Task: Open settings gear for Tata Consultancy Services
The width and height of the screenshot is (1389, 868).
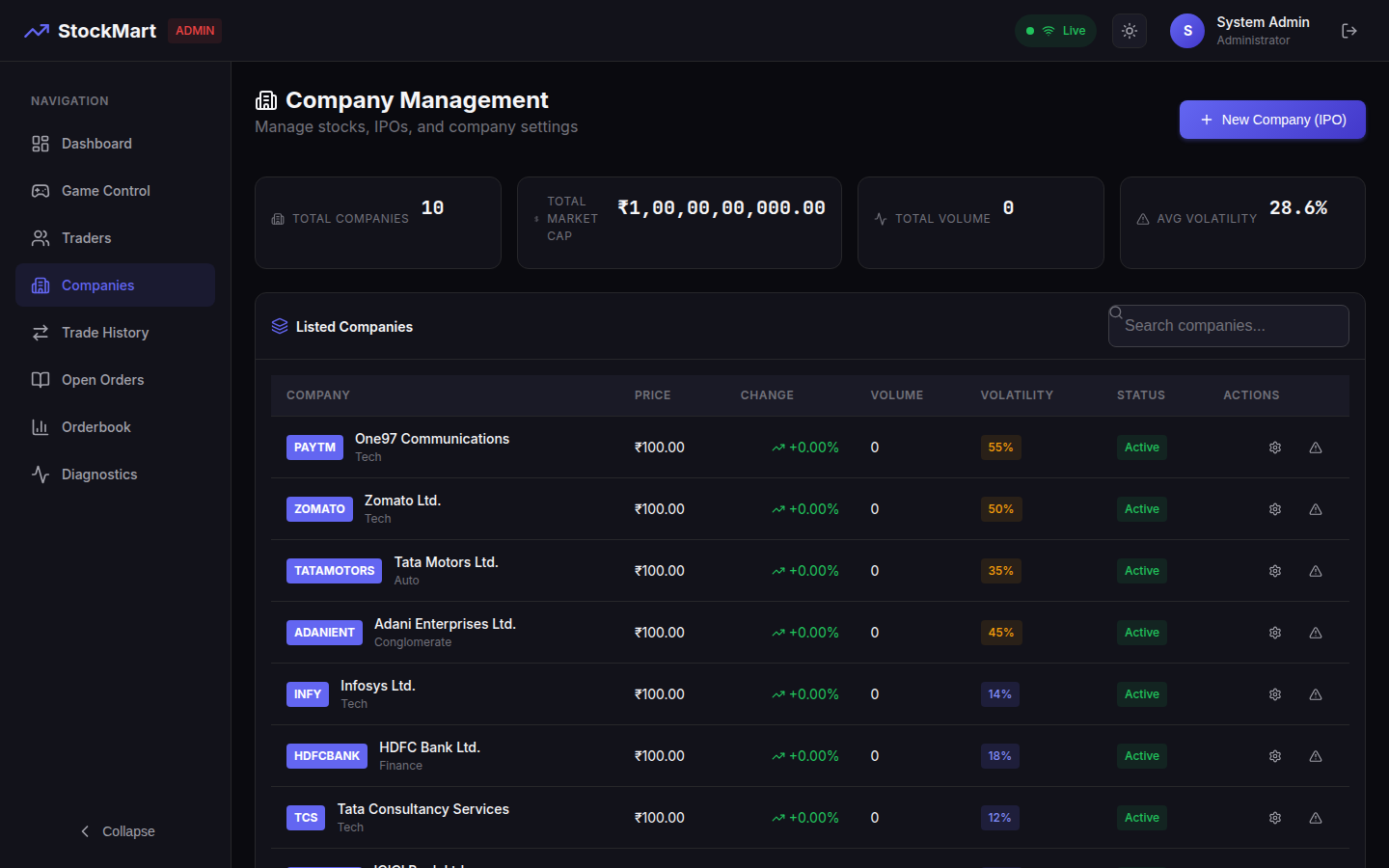Action: pos(1275,818)
